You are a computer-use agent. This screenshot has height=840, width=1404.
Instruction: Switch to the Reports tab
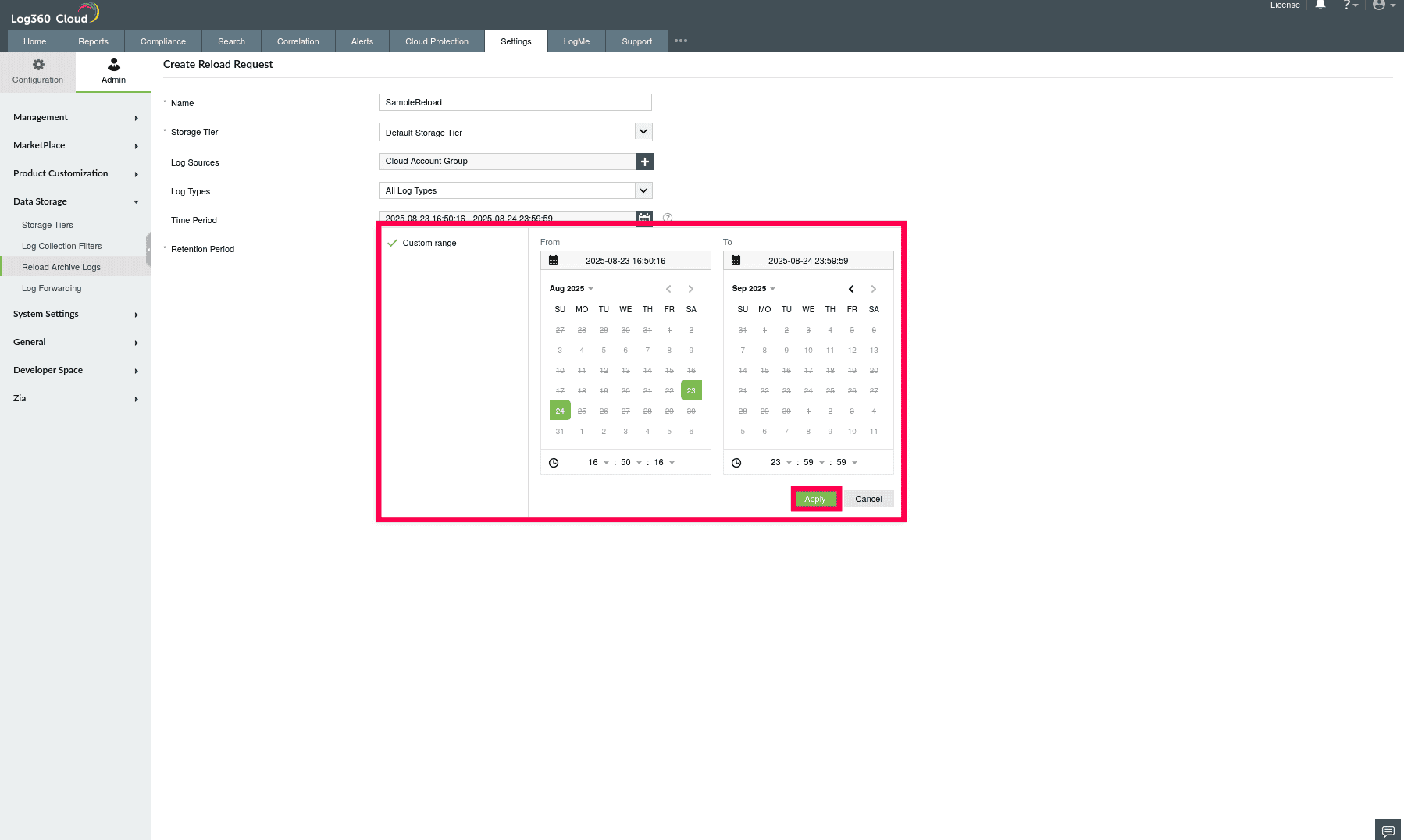click(94, 41)
